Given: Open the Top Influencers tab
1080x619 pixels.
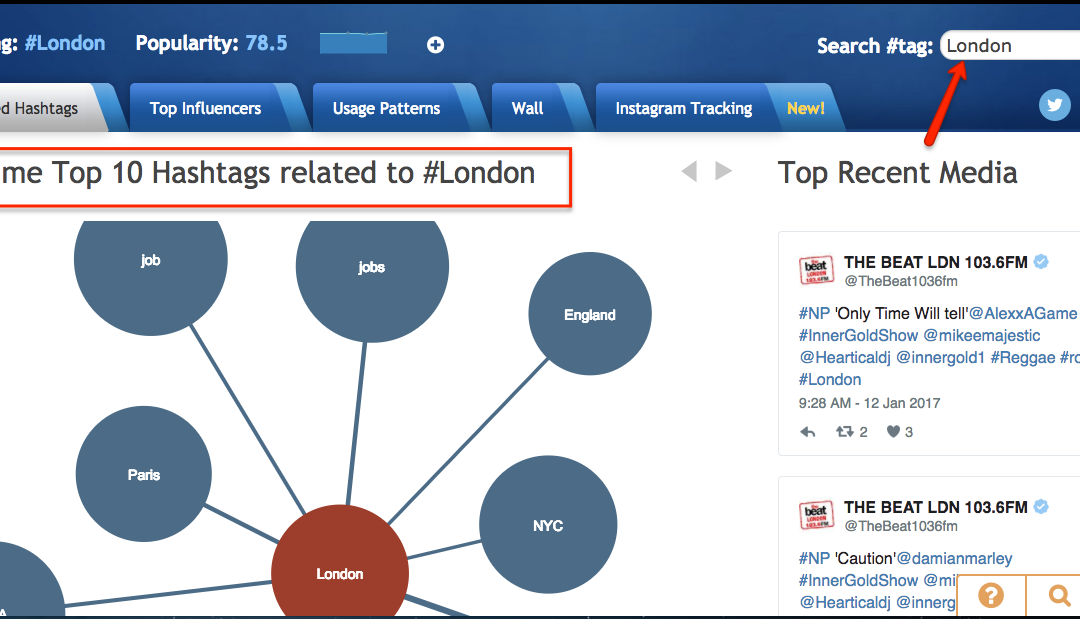Looking at the screenshot, I should pos(205,108).
